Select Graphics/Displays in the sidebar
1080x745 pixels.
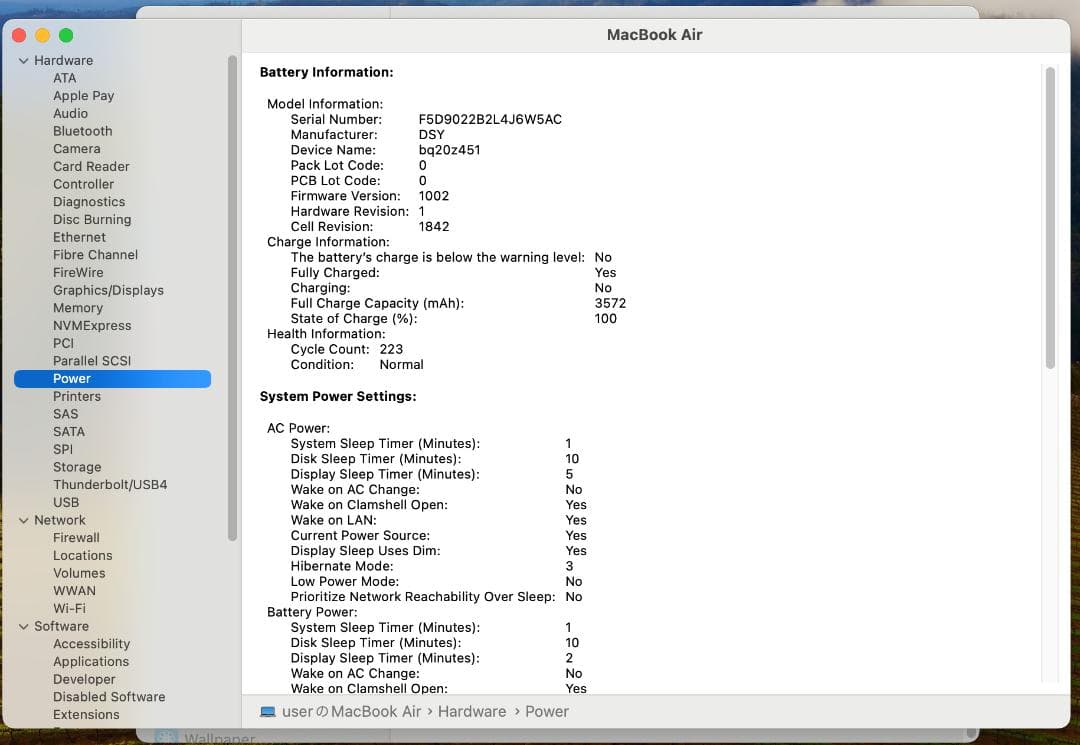108,291
